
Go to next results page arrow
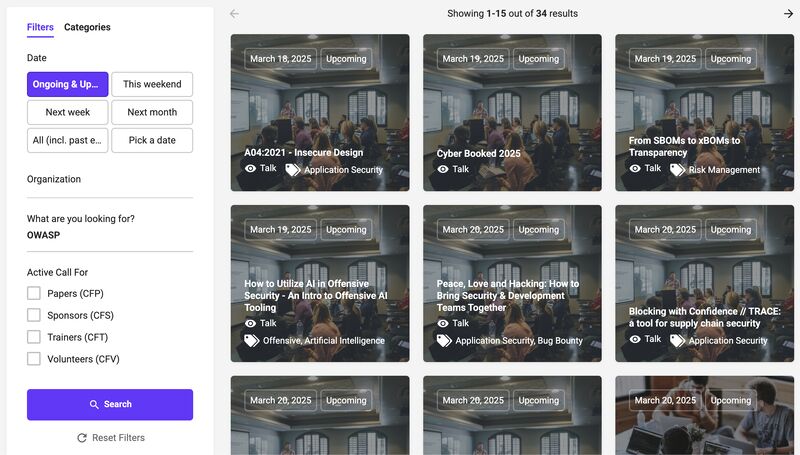(788, 14)
